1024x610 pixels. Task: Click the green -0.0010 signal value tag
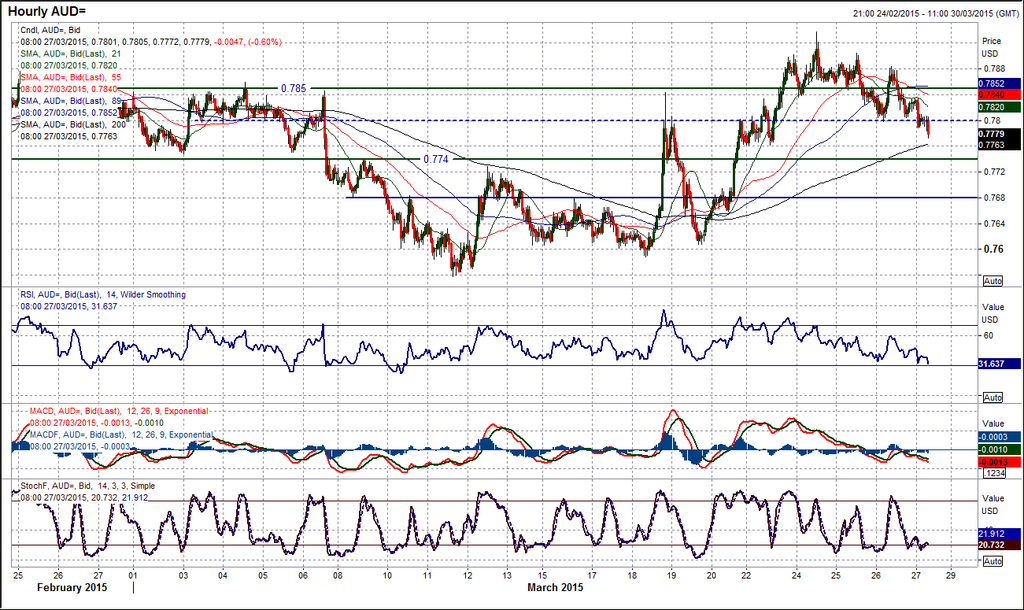point(999,449)
